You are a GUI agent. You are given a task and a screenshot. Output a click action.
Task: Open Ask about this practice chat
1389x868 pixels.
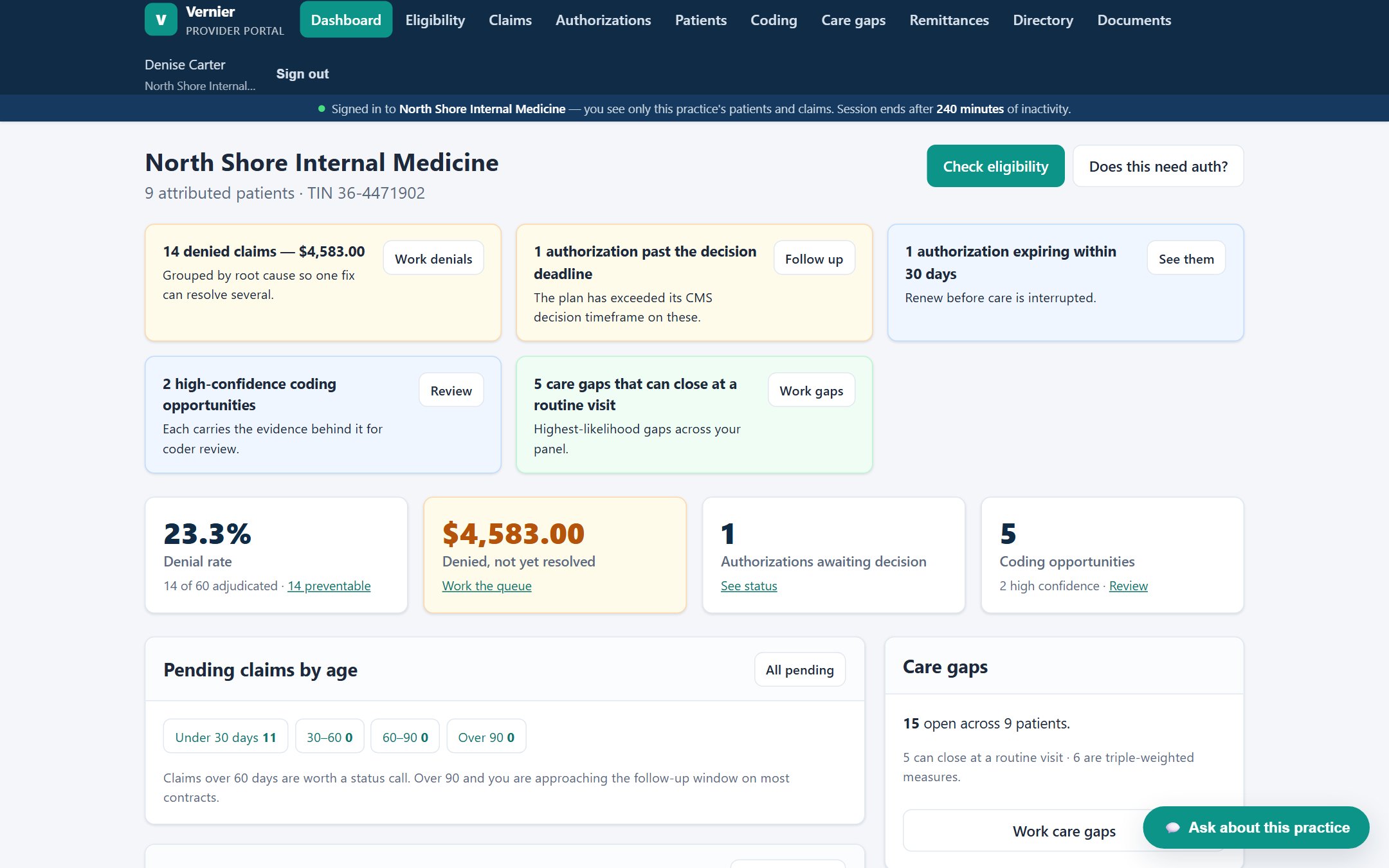coord(1256,827)
